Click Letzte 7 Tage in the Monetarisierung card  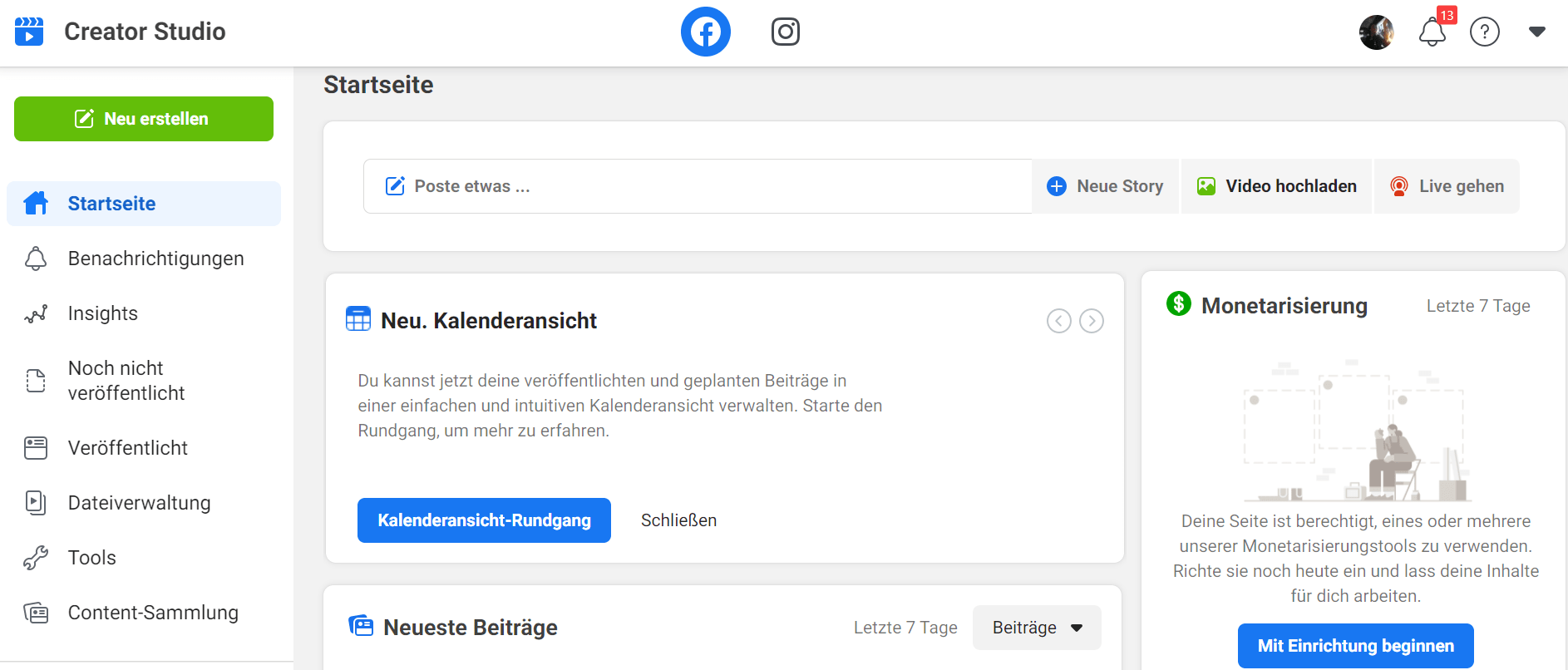[1478, 306]
